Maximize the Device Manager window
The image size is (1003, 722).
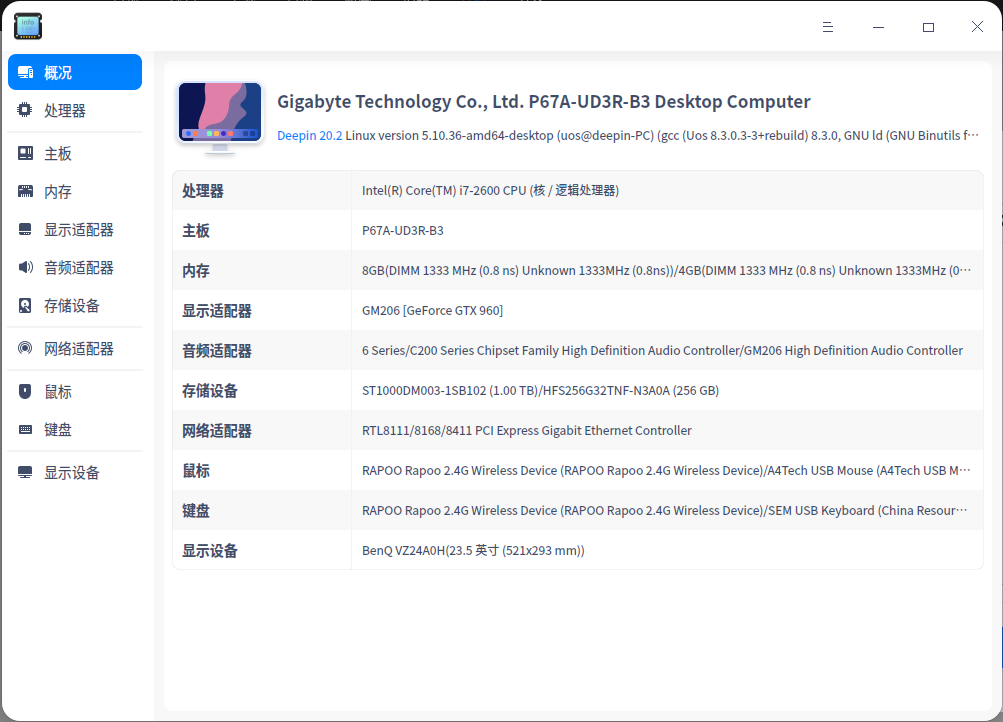click(928, 27)
